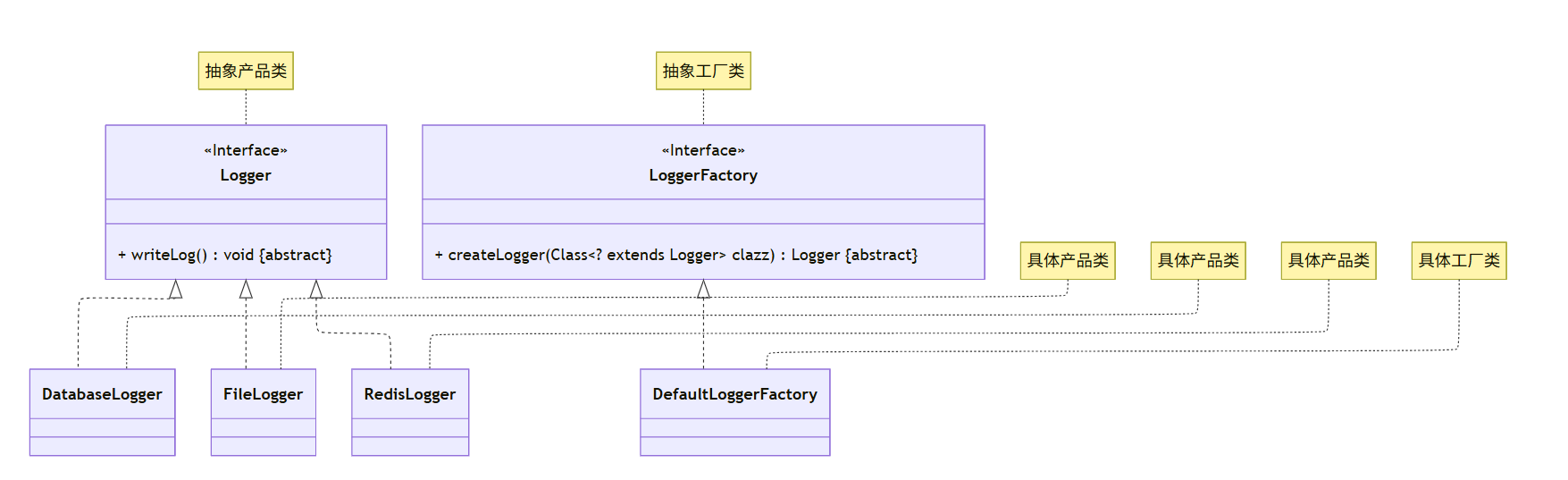The height and width of the screenshot is (480, 1568).
Task: Select the writeLog() method text
Action: pyautogui.click(x=225, y=255)
